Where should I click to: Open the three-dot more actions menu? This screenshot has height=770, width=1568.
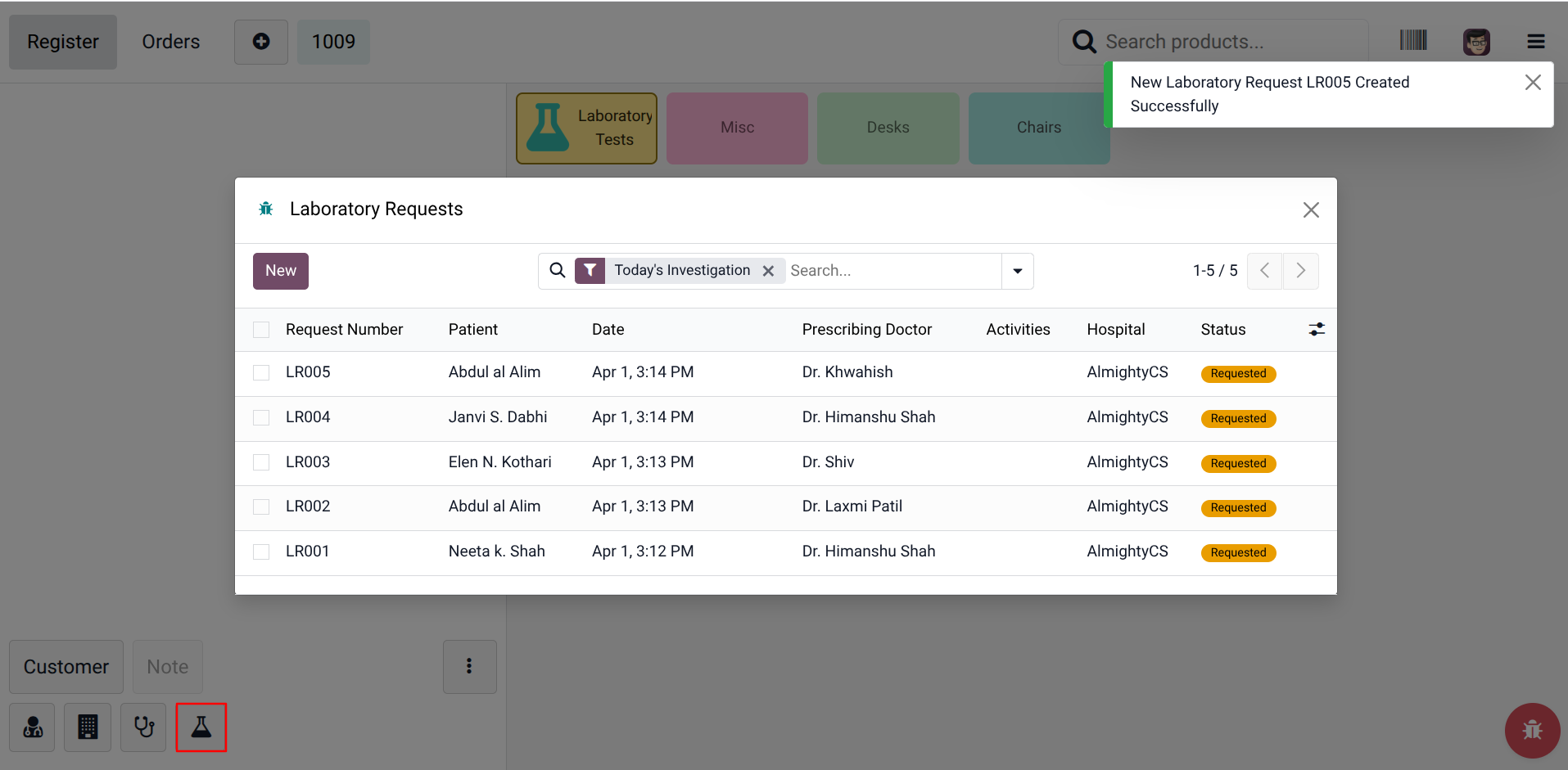coord(469,666)
